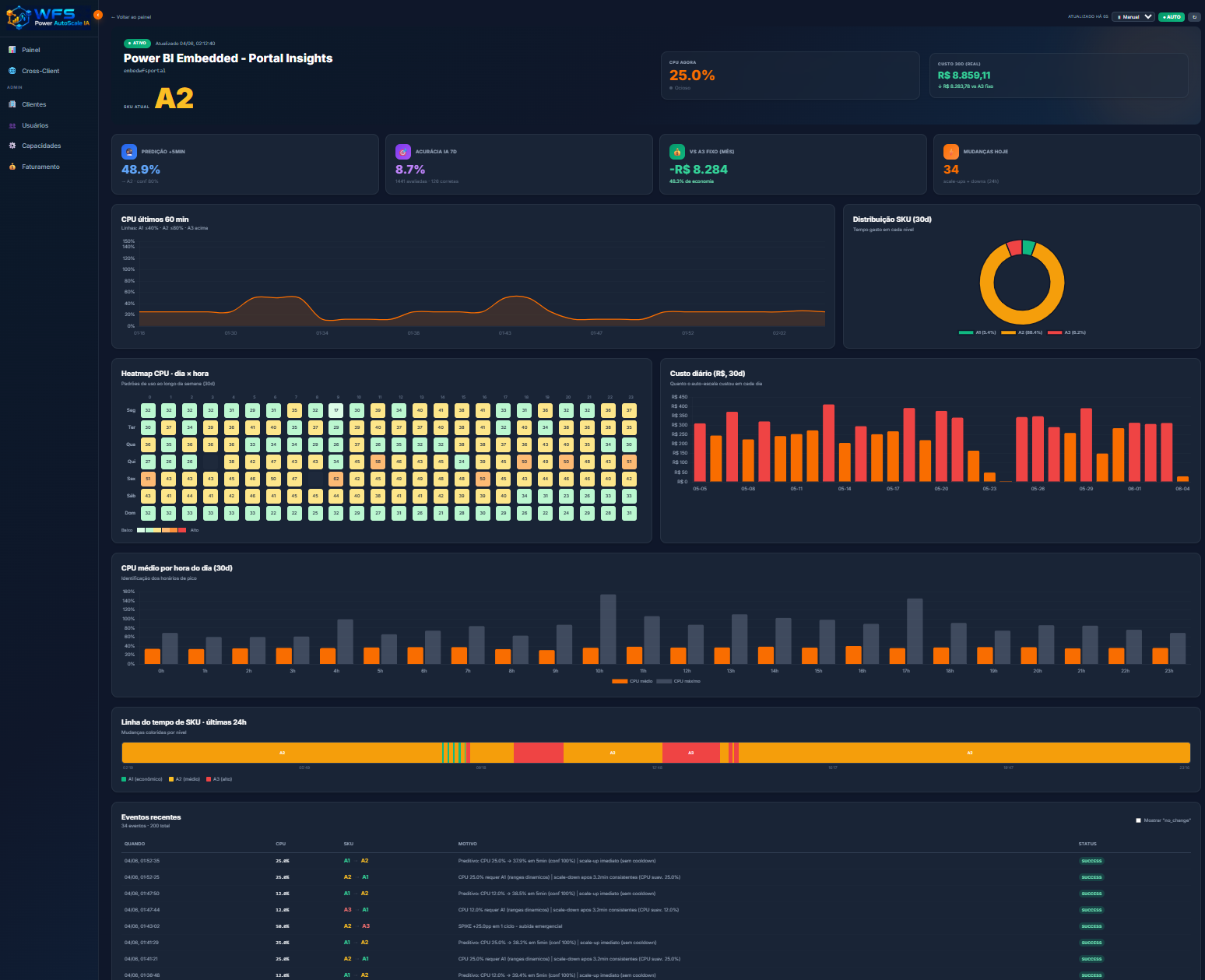Screen dimensions: 1205x980
Task: Click the event row dated 04/06, 01:52:35
Action: pyautogui.click(x=656, y=861)
